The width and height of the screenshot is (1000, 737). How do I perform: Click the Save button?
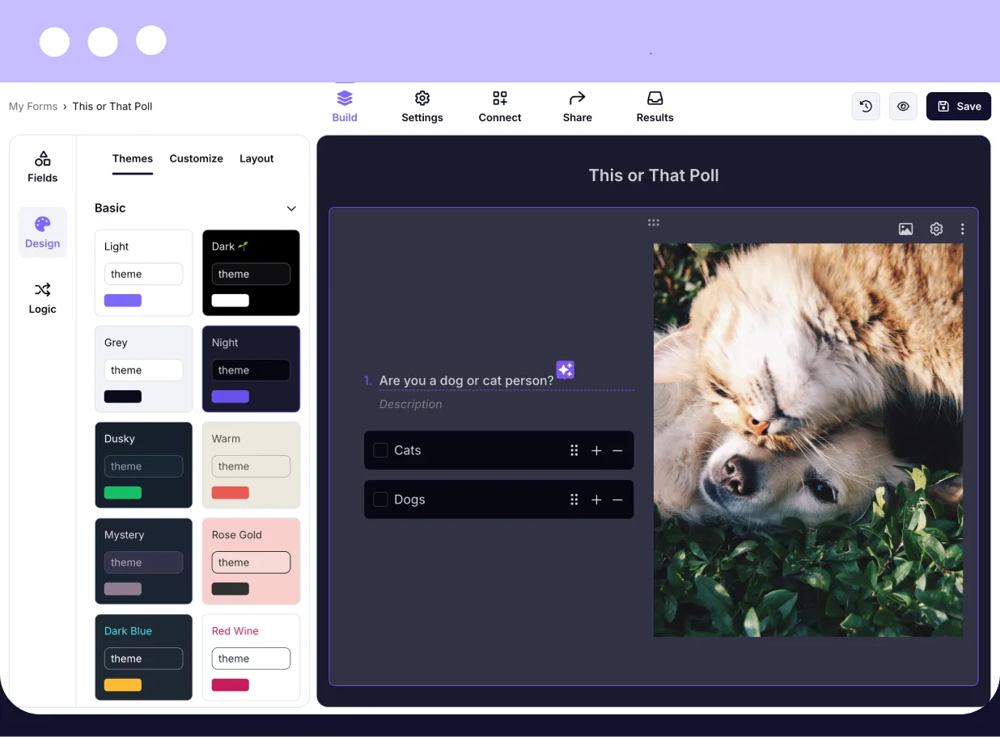coord(958,106)
